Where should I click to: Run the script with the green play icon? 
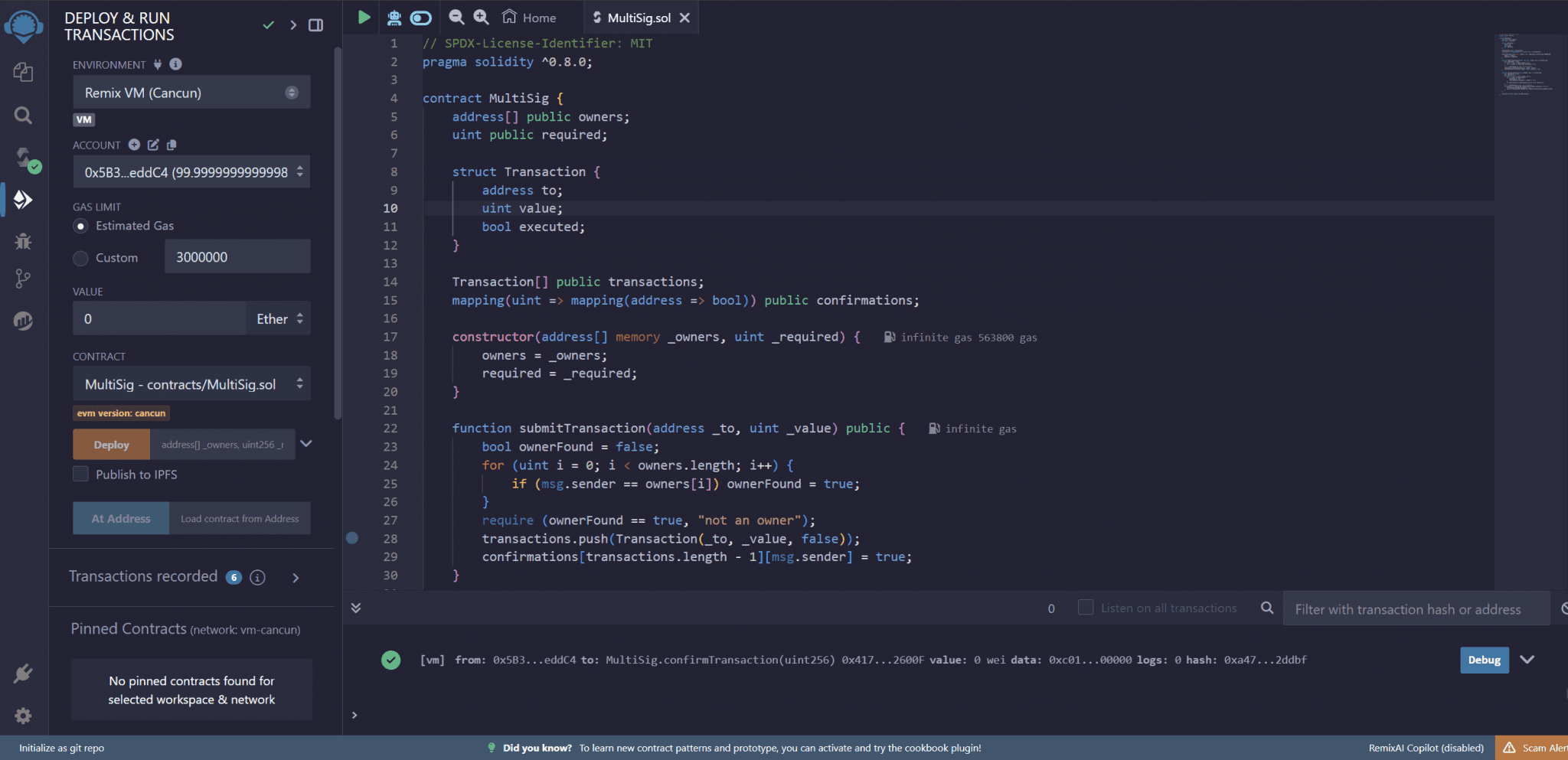click(364, 17)
